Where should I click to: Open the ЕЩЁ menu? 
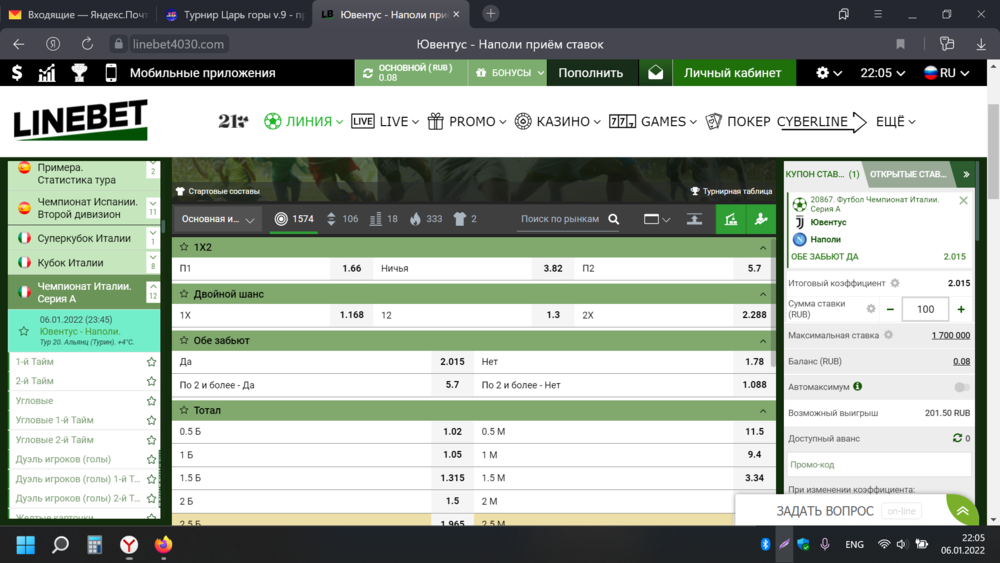[x=895, y=121]
